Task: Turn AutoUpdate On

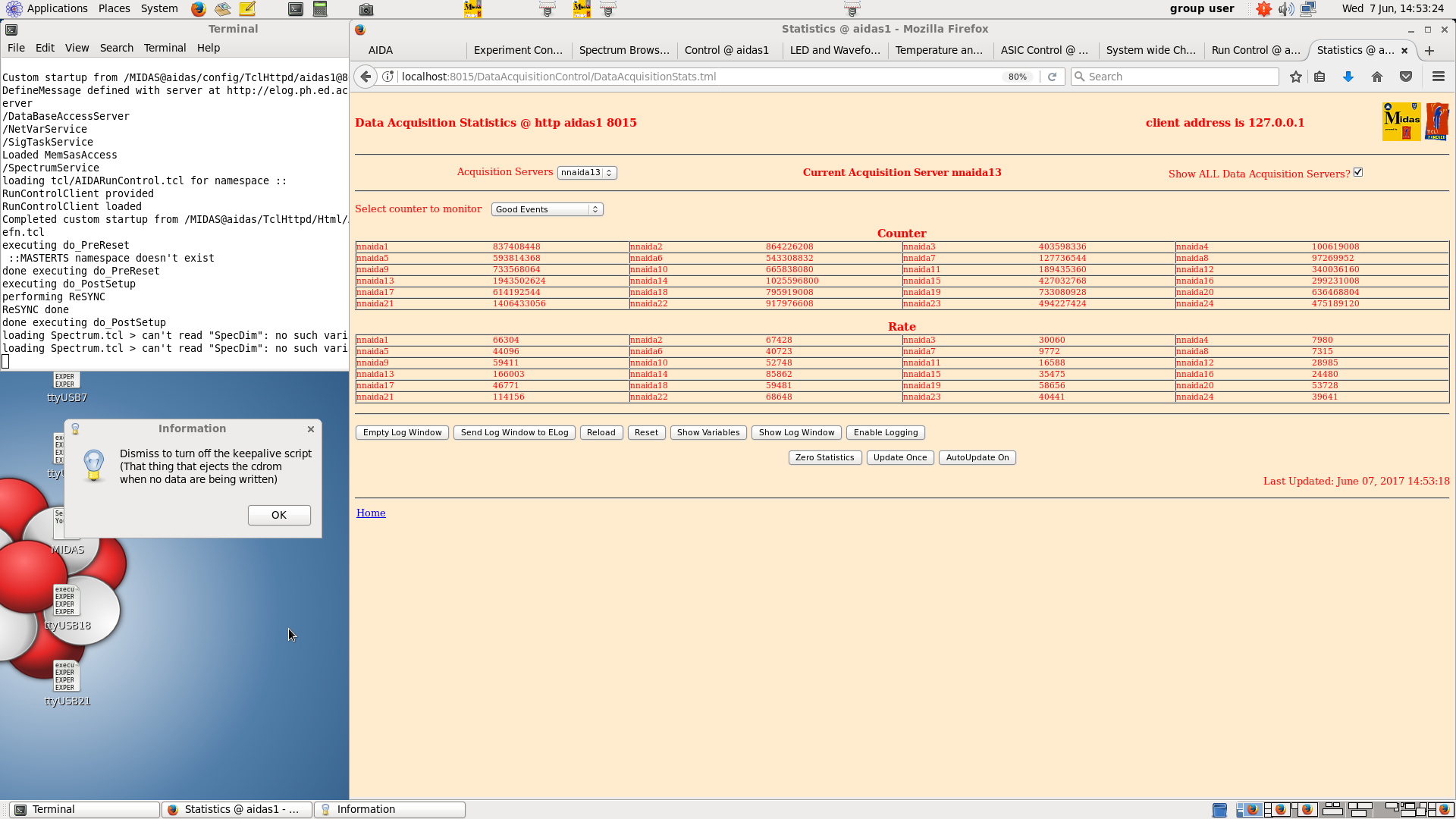Action: [977, 457]
